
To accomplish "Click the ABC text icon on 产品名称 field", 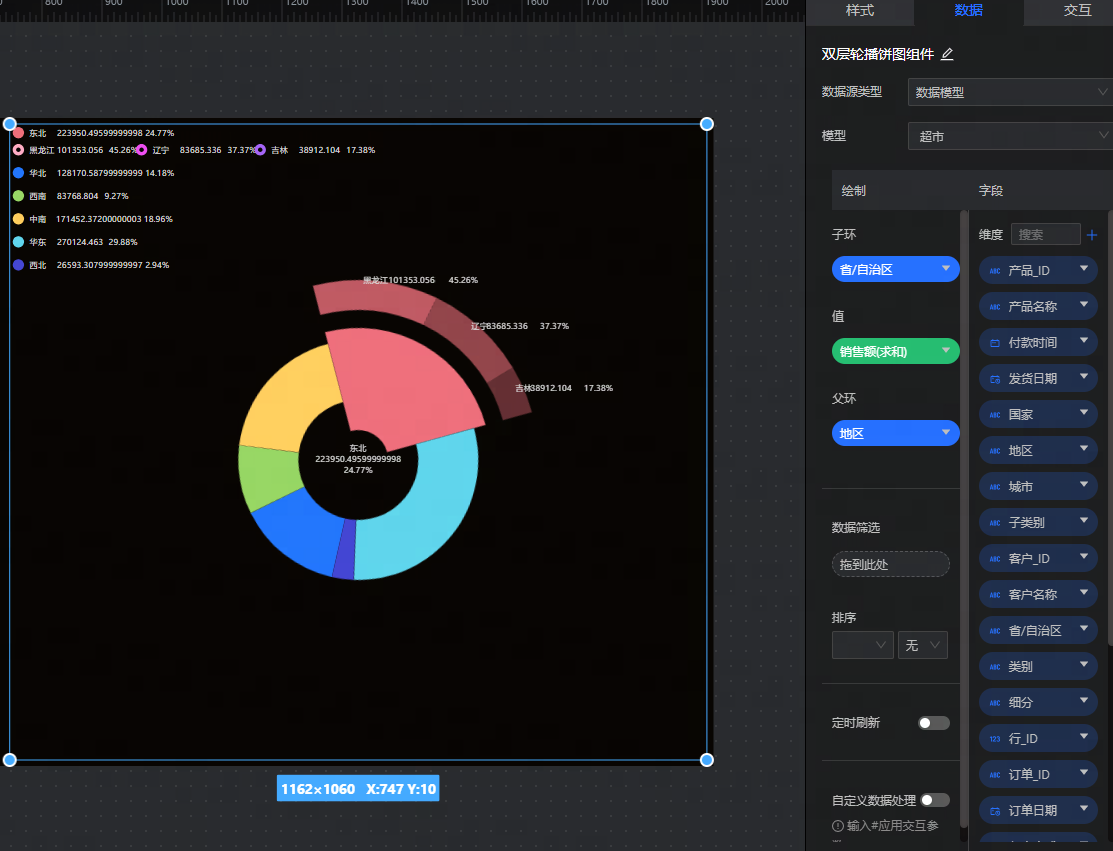I will point(994,307).
